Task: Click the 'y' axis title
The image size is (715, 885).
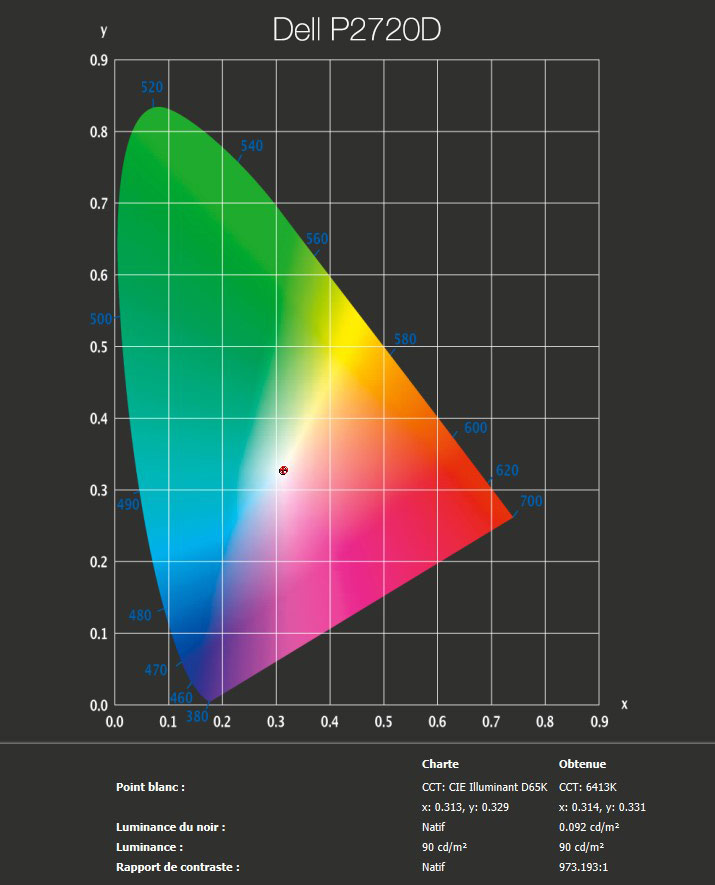Action: pos(103,30)
